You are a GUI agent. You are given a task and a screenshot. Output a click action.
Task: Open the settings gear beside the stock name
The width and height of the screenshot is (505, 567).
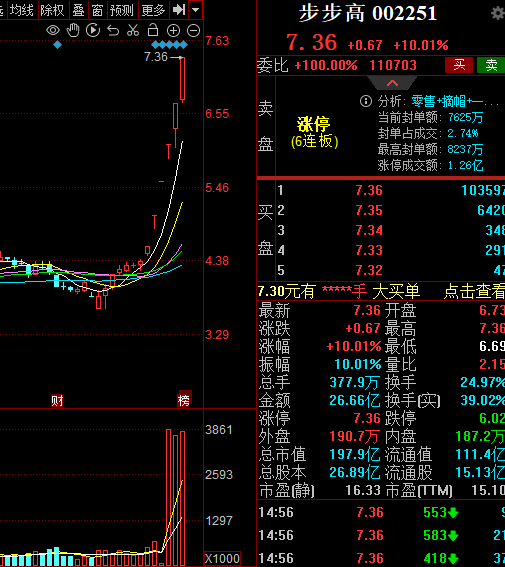pyautogui.click(x=498, y=13)
